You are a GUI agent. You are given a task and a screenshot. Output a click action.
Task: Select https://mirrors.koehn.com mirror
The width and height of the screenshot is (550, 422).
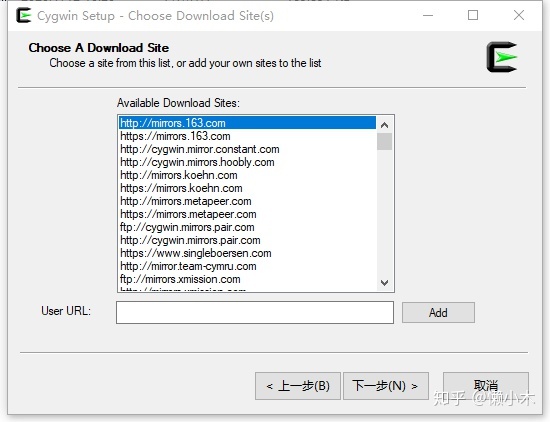pos(247,188)
